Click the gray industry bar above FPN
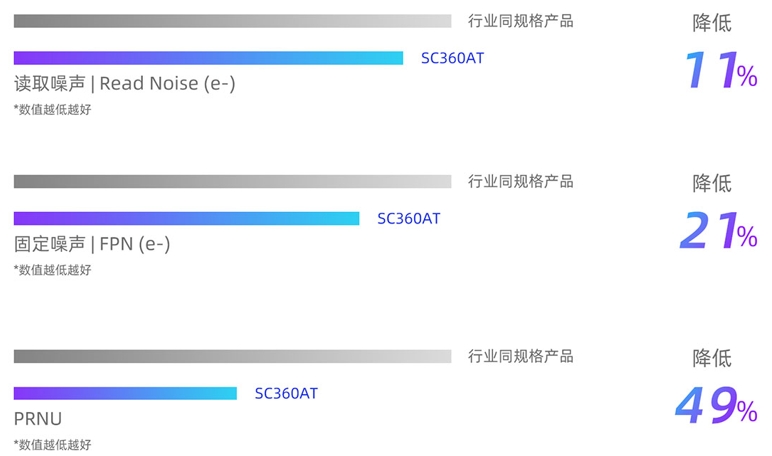The width and height of the screenshot is (772, 456). (x=232, y=182)
